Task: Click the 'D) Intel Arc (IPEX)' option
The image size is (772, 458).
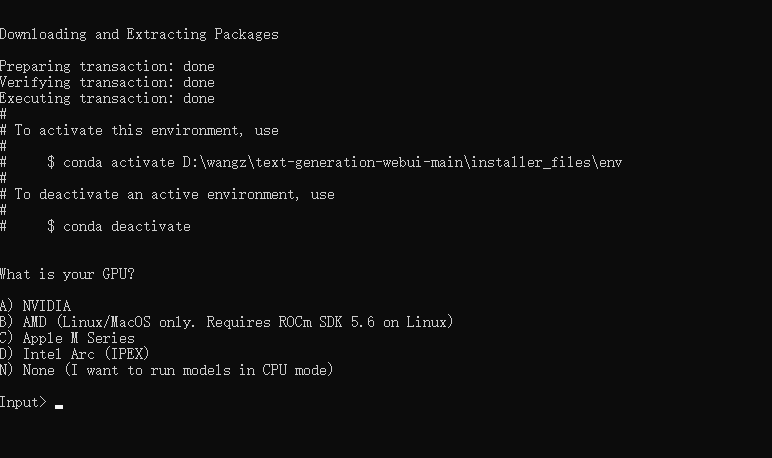Action: (x=75, y=354)
